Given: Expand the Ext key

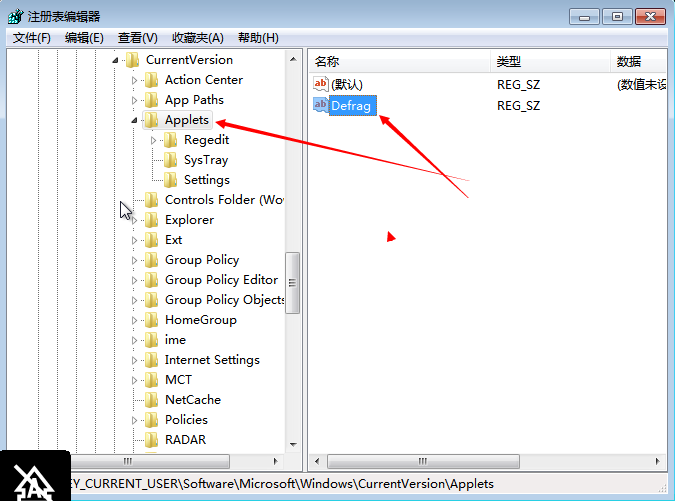Looking at the screenshot, I should (134, 241).
